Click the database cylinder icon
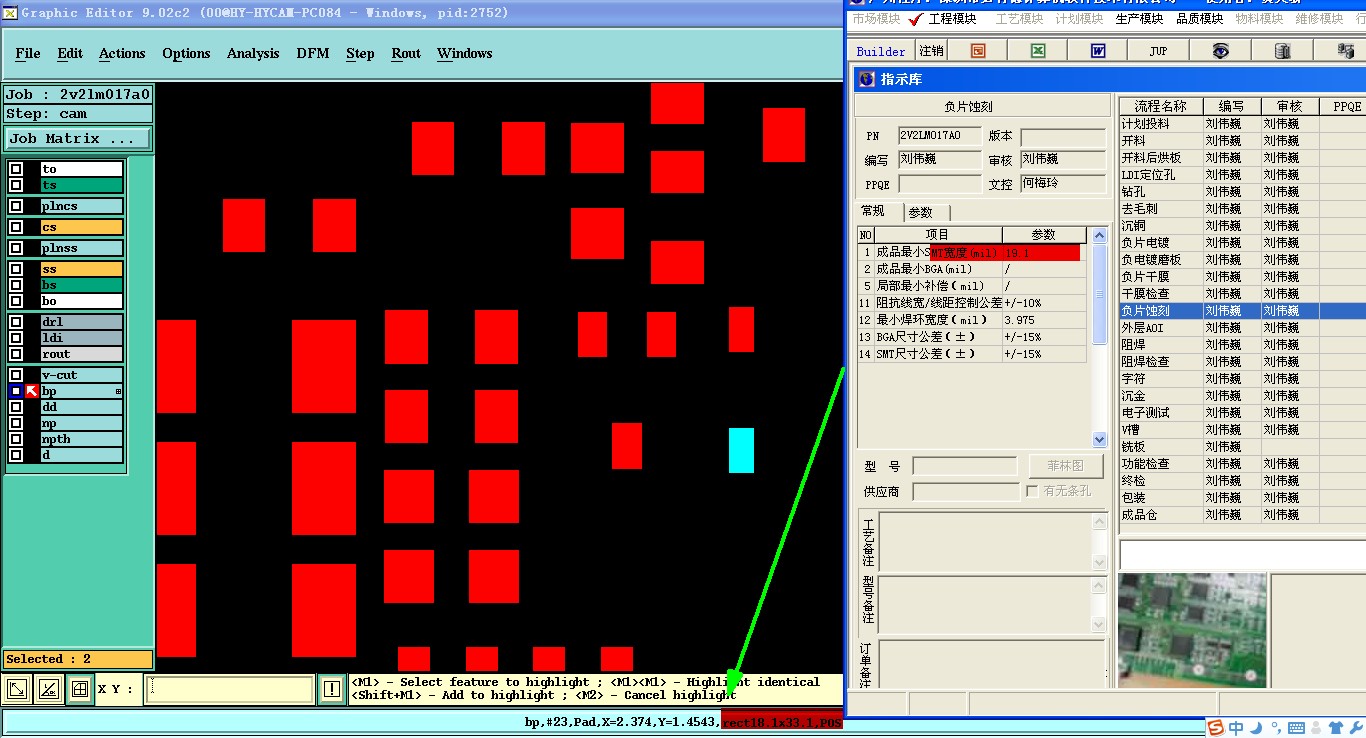Screen dimensions: 1366x738 coord(1282,51)
